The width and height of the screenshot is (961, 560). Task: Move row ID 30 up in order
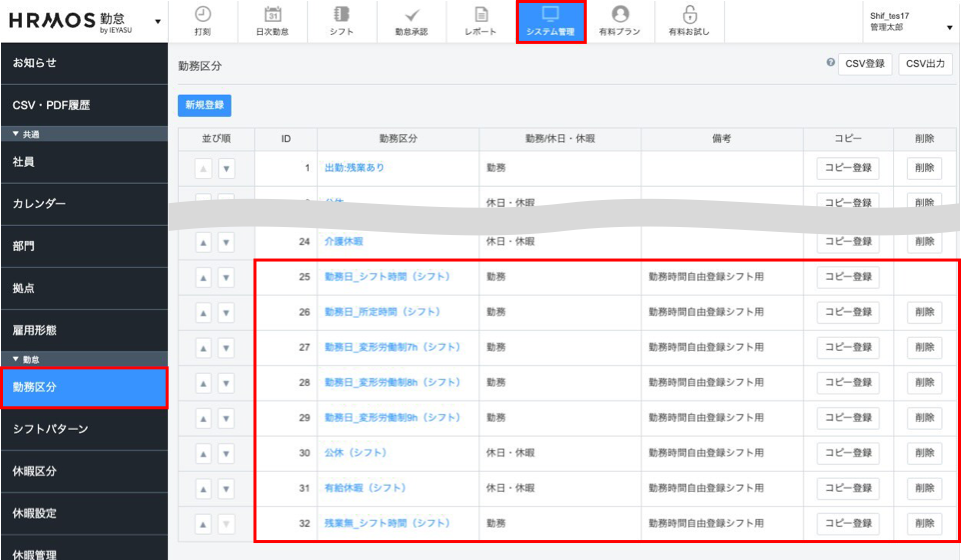(203, 453)
